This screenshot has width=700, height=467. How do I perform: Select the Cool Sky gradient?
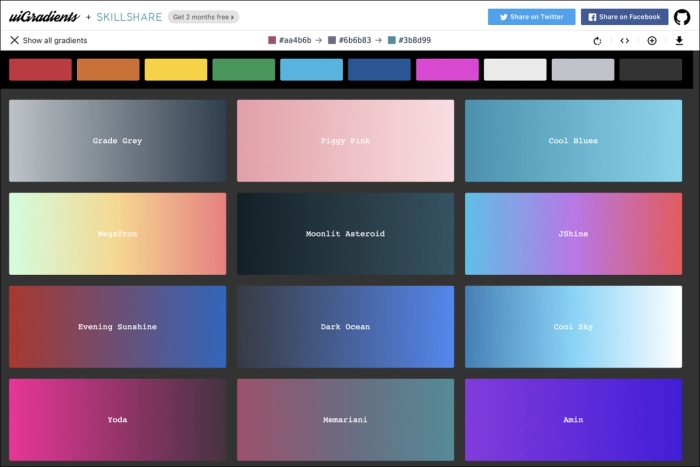(573, 327)
